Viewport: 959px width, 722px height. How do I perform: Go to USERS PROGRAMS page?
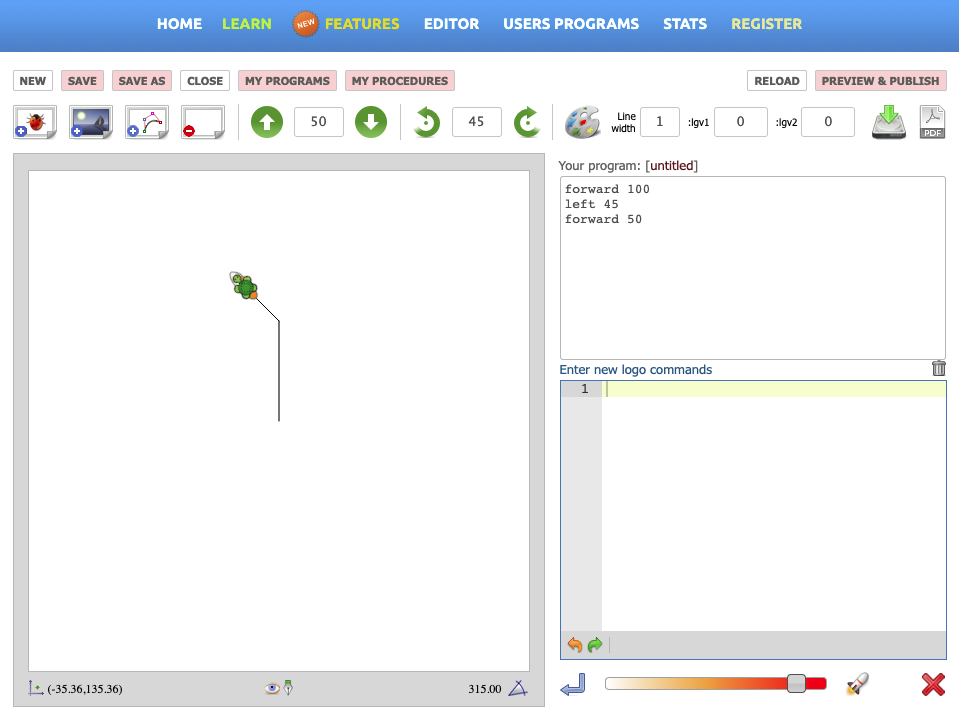(x=571, y=24)
